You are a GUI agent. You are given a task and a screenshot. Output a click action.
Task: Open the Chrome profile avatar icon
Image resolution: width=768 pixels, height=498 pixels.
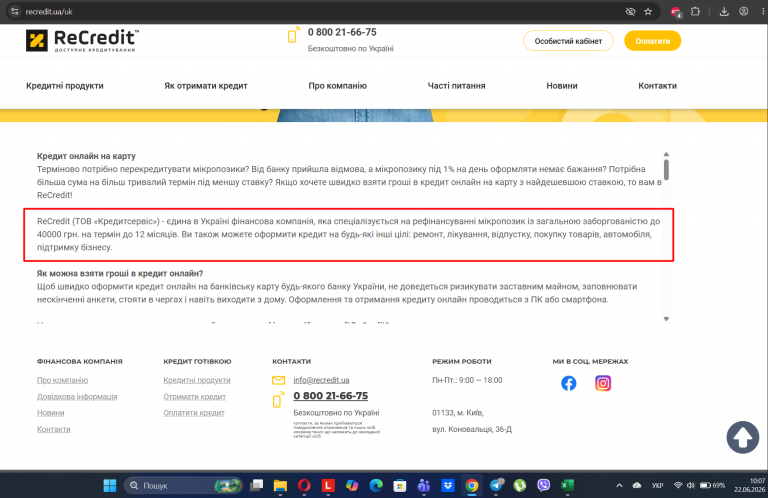coord(744,11)
